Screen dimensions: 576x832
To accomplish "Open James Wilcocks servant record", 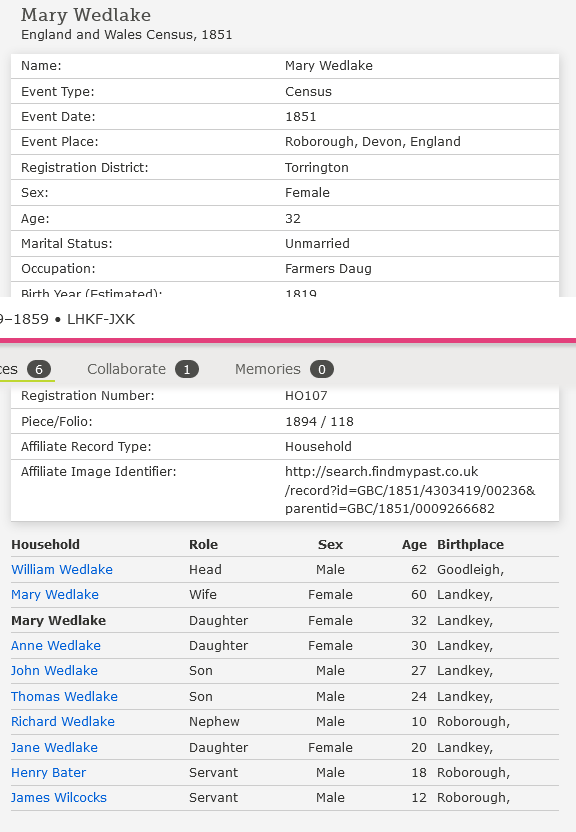I will [58, 798].
